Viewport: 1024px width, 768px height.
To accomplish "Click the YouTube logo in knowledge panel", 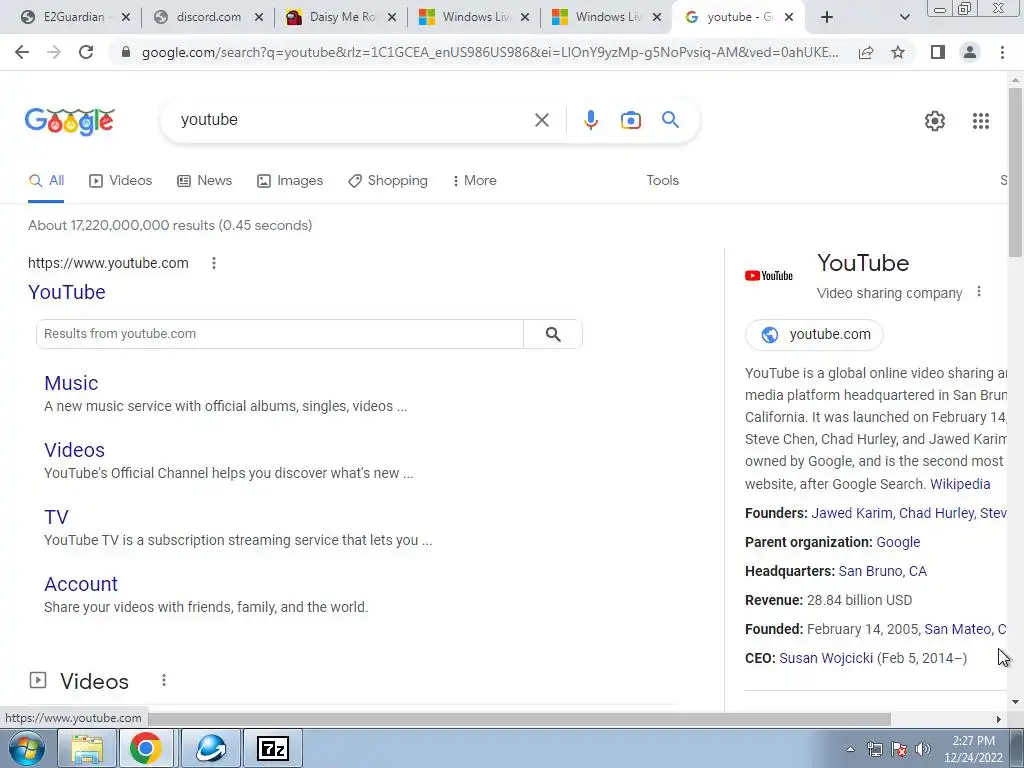I will point(769,276).
